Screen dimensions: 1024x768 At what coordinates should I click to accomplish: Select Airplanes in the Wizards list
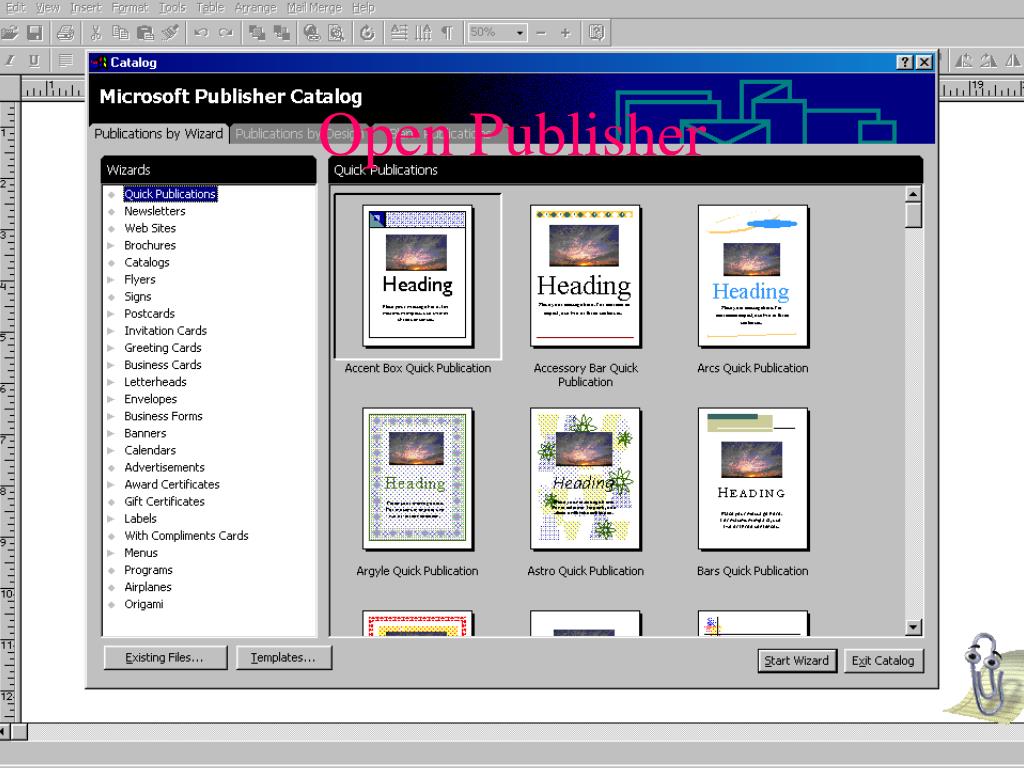coord(148,587)
